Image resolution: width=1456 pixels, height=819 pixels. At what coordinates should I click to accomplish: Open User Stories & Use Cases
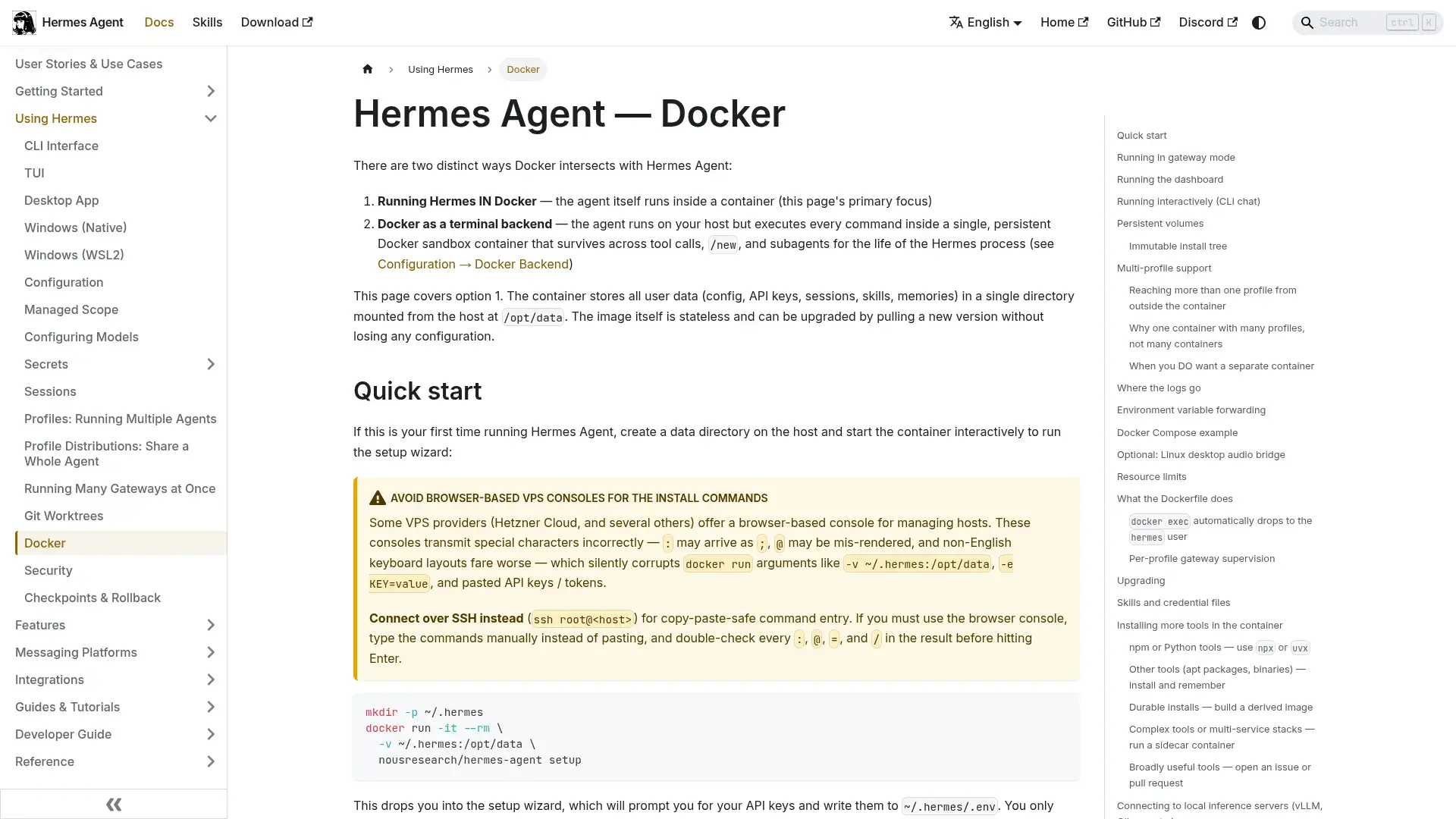[x=89, y=64]
